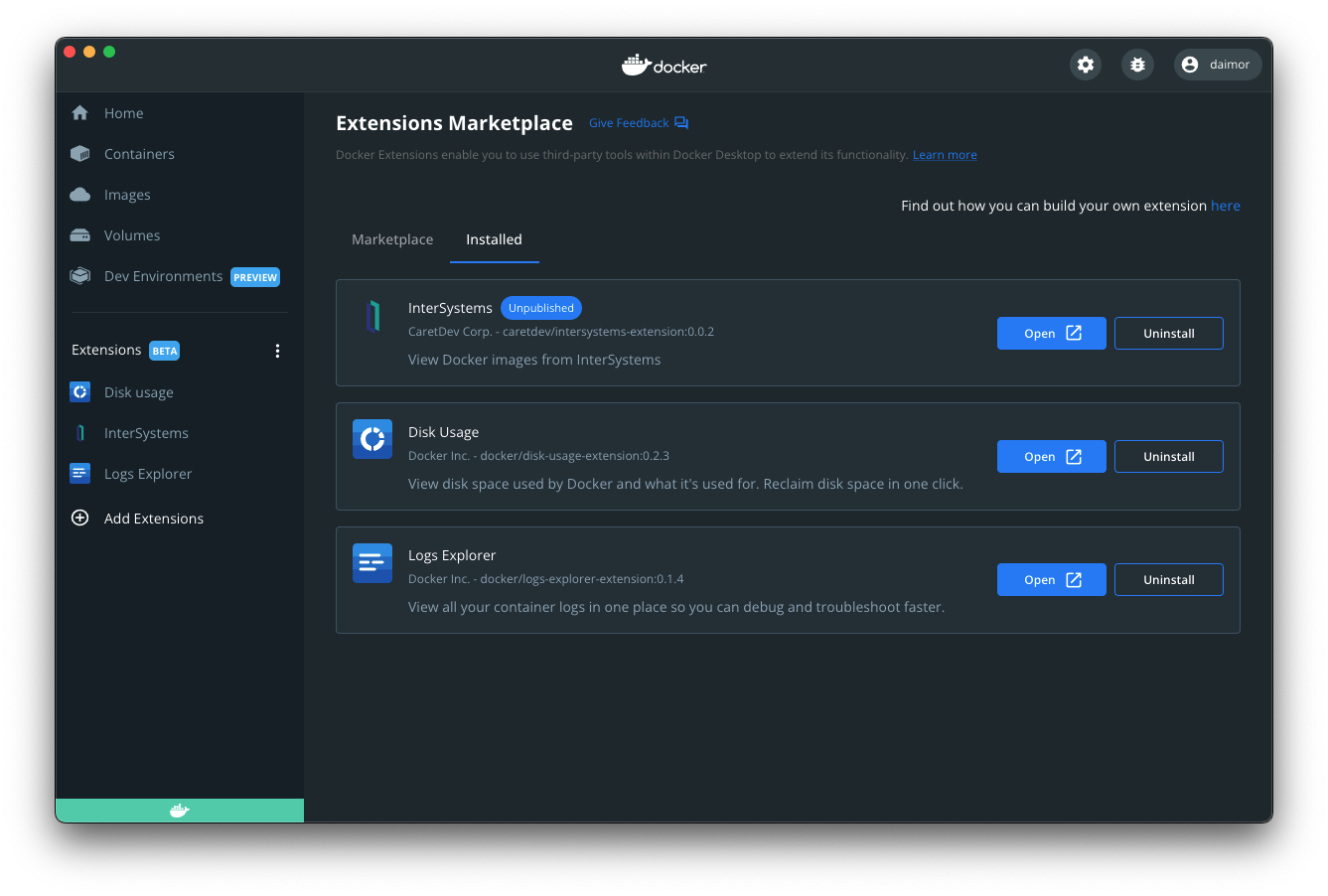
Task: Uninstall the Logs Explorer extension
Action: tap(1168, 579)
